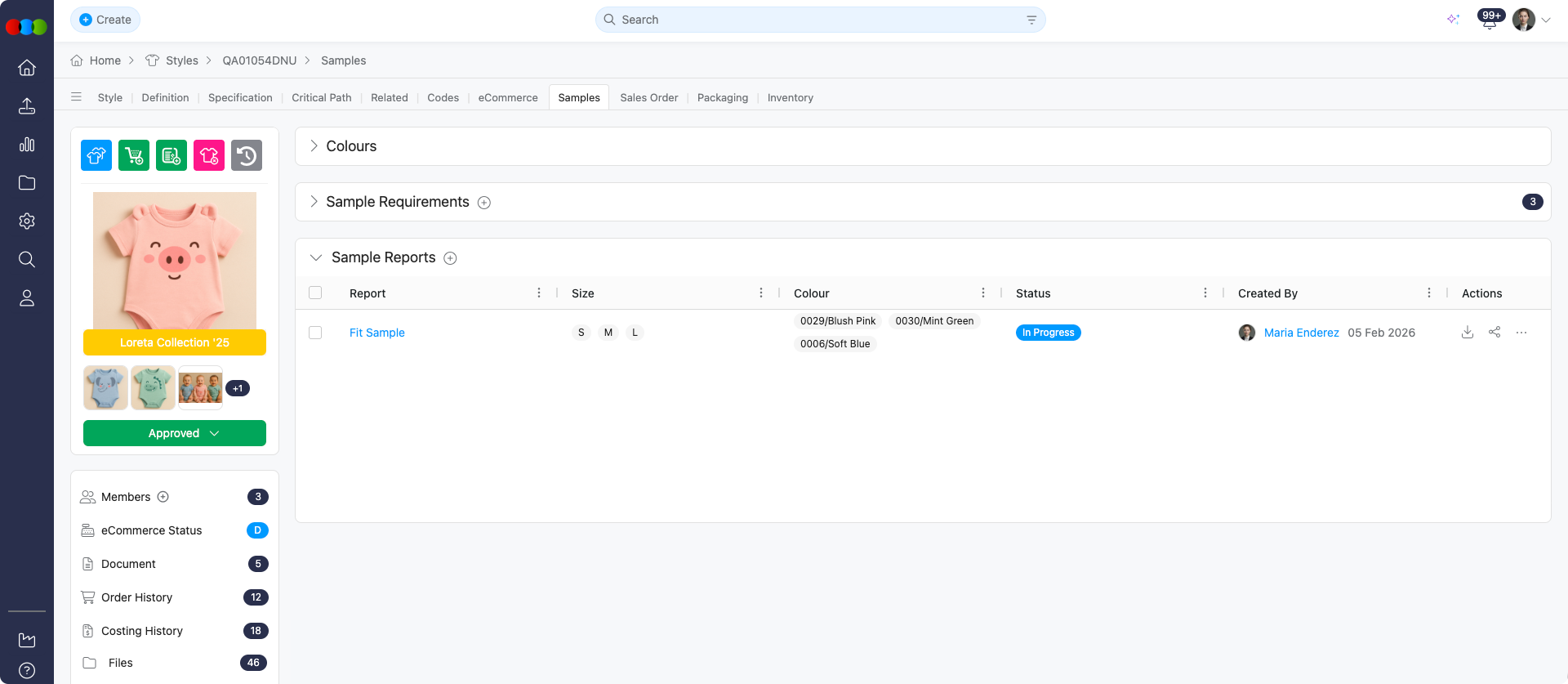The height and width of the screenshot is (684, 1568).
Task: Switch to the Style tab
Action: [110, 97]
